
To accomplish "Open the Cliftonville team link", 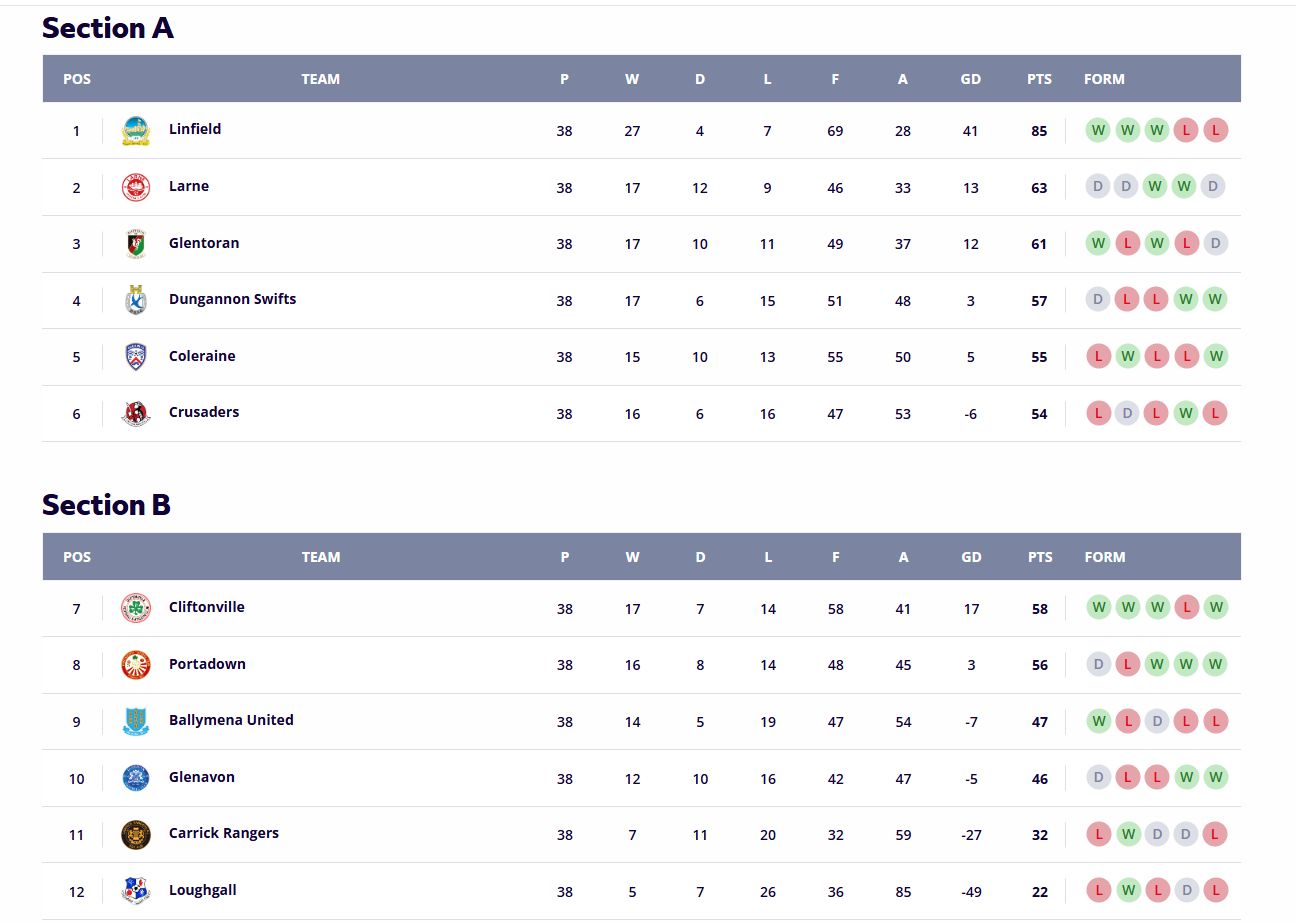I will 207,607.
